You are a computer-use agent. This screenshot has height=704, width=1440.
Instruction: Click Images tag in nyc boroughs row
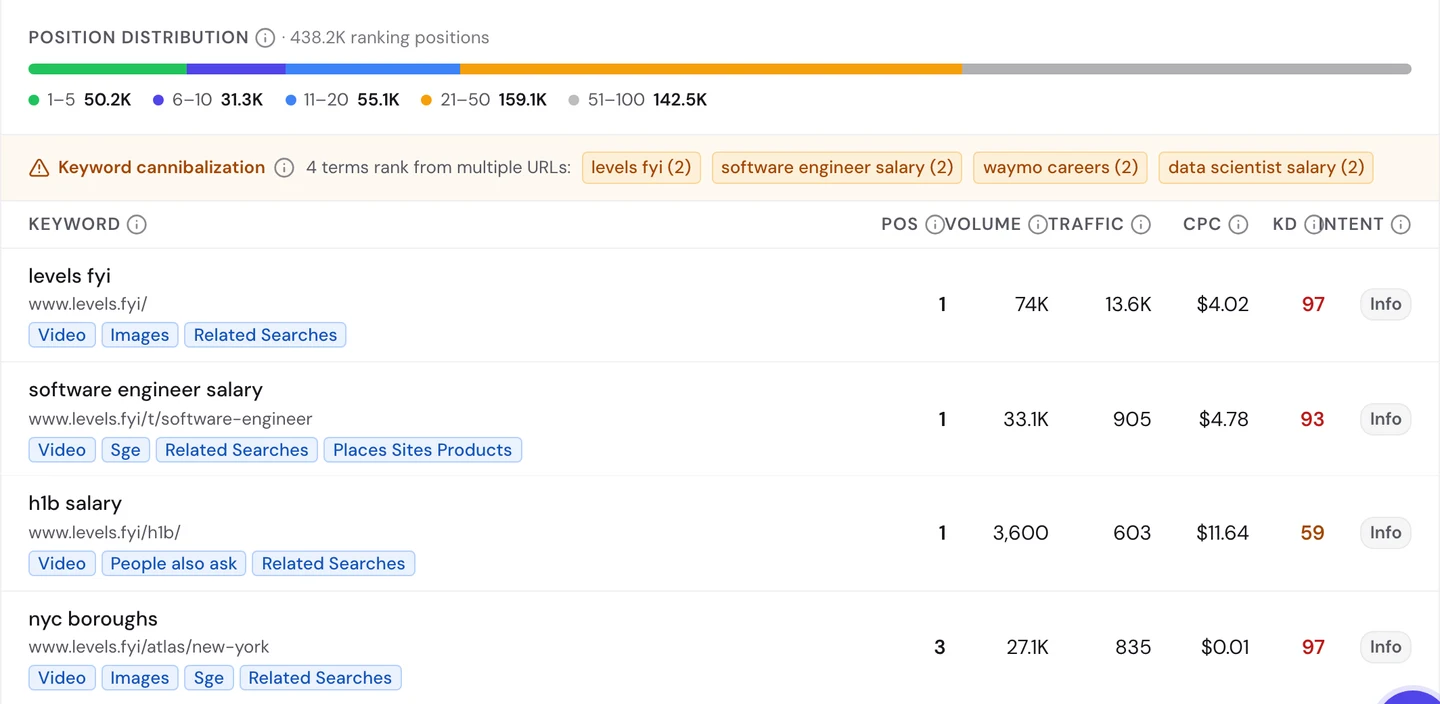(140, 678)
